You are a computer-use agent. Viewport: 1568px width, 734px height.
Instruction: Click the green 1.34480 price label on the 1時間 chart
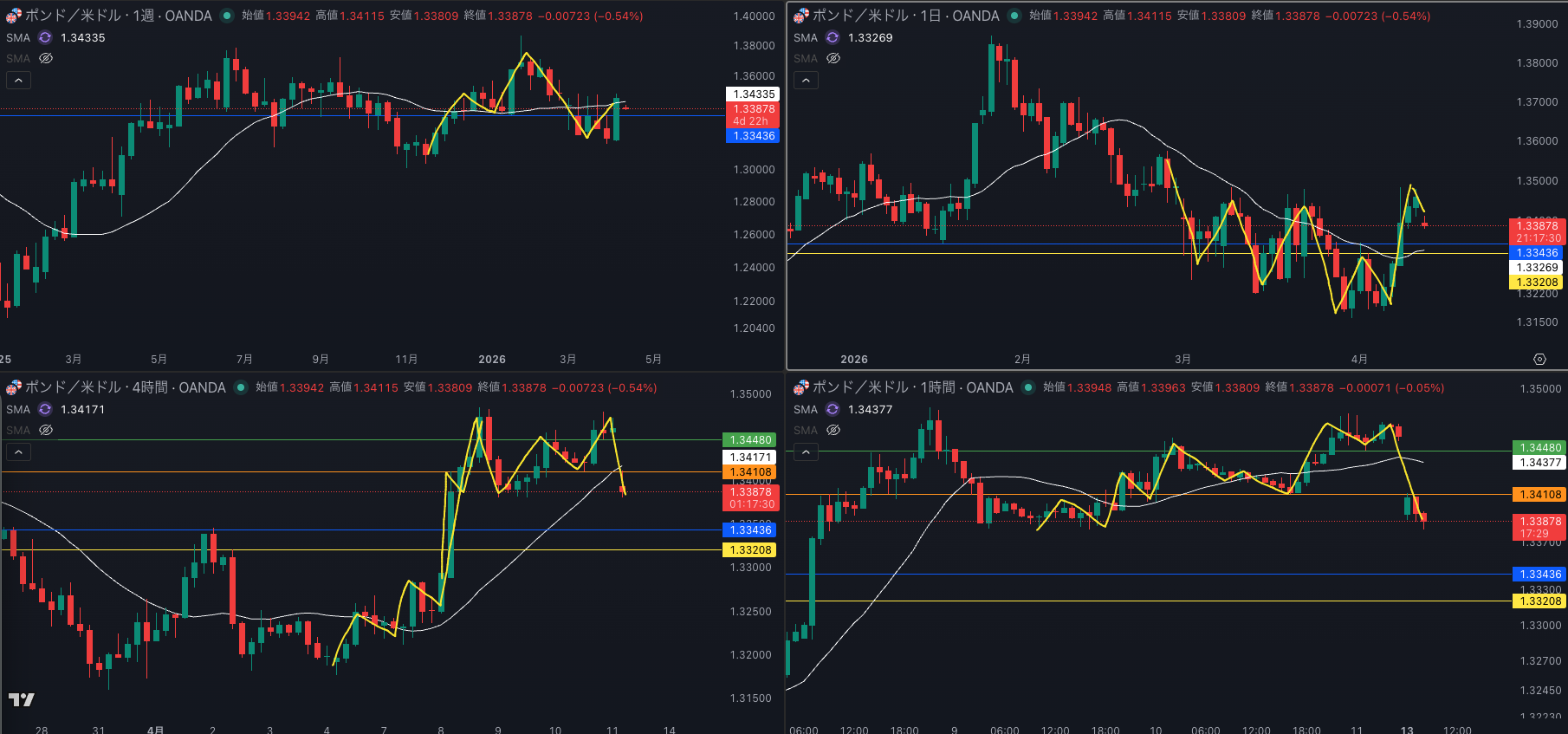(1540, 448)
